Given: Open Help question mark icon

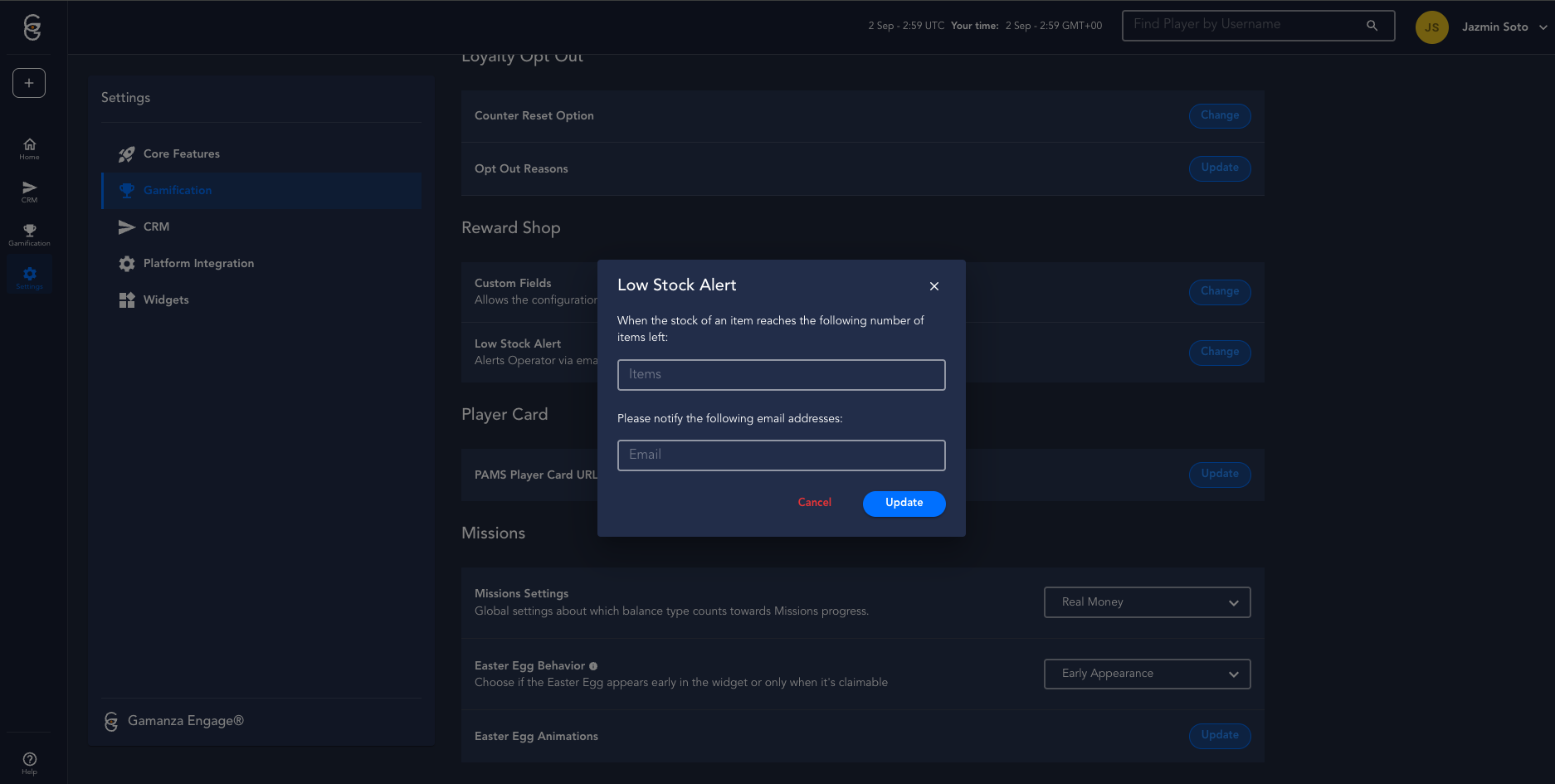Looking at the screenshot, I should pos(29,762).
